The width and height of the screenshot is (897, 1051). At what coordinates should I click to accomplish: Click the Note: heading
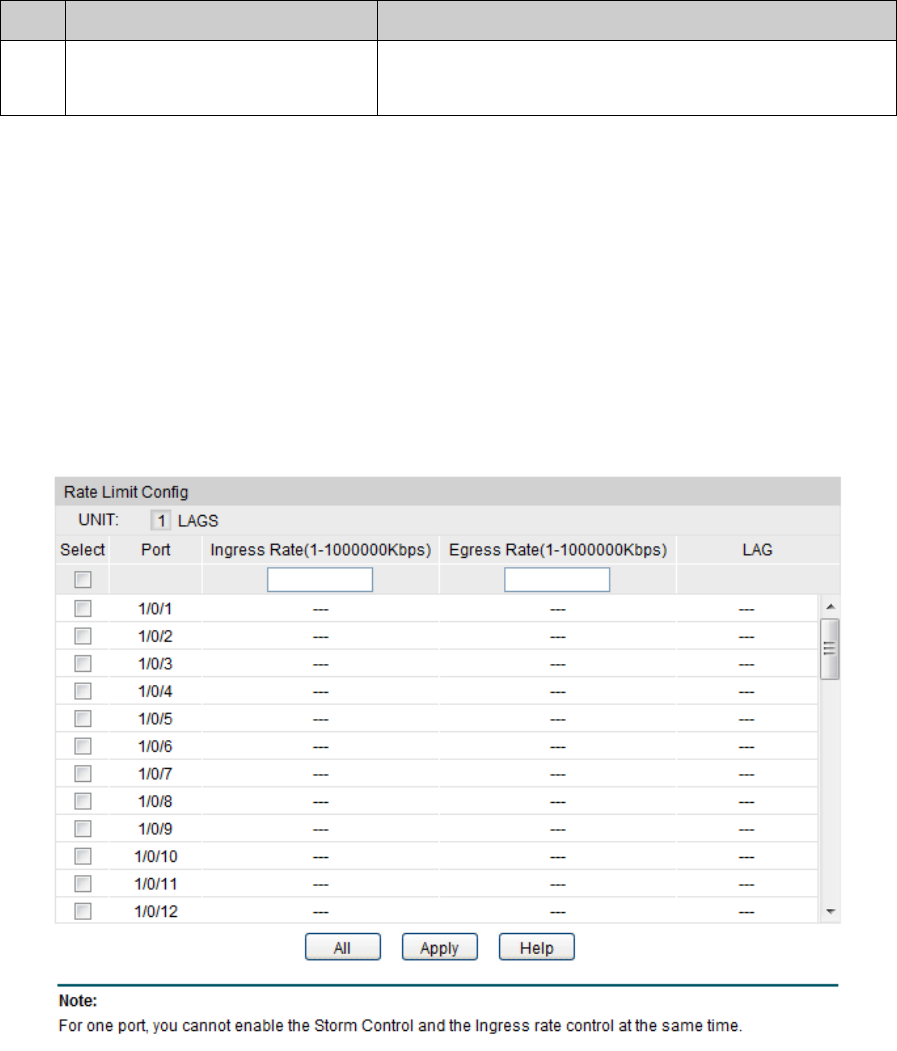pyautogui.click(x=78, y=1001)
